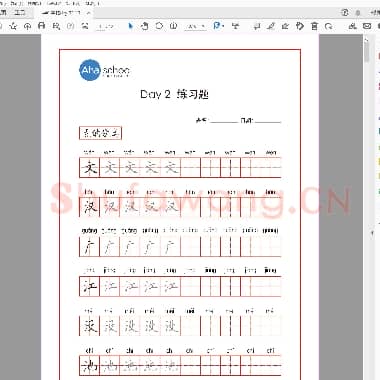
Task: Click the find text magnifier icon
Action: (56, 26)
